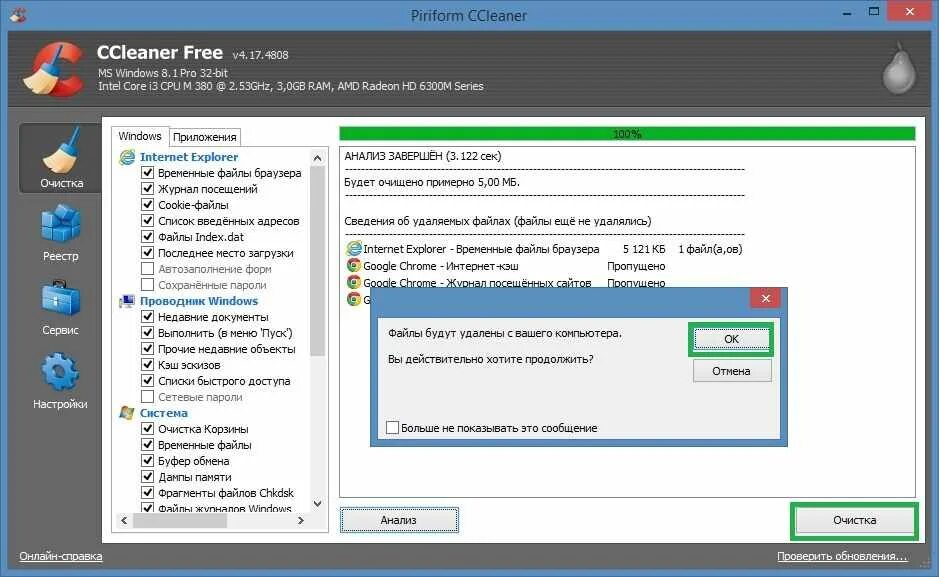
Task: Toggle Очистка Корзины checkbox
Action: click(x=147, y=429)
